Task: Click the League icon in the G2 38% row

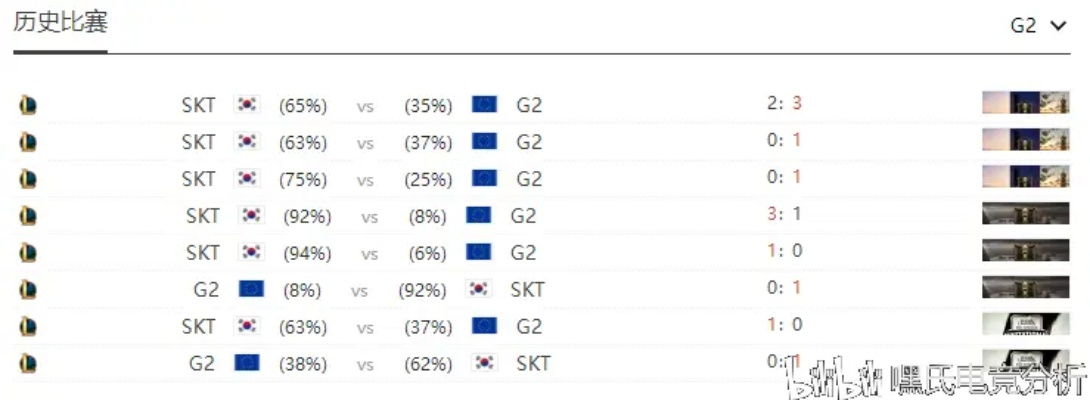Action: point(28,363)
